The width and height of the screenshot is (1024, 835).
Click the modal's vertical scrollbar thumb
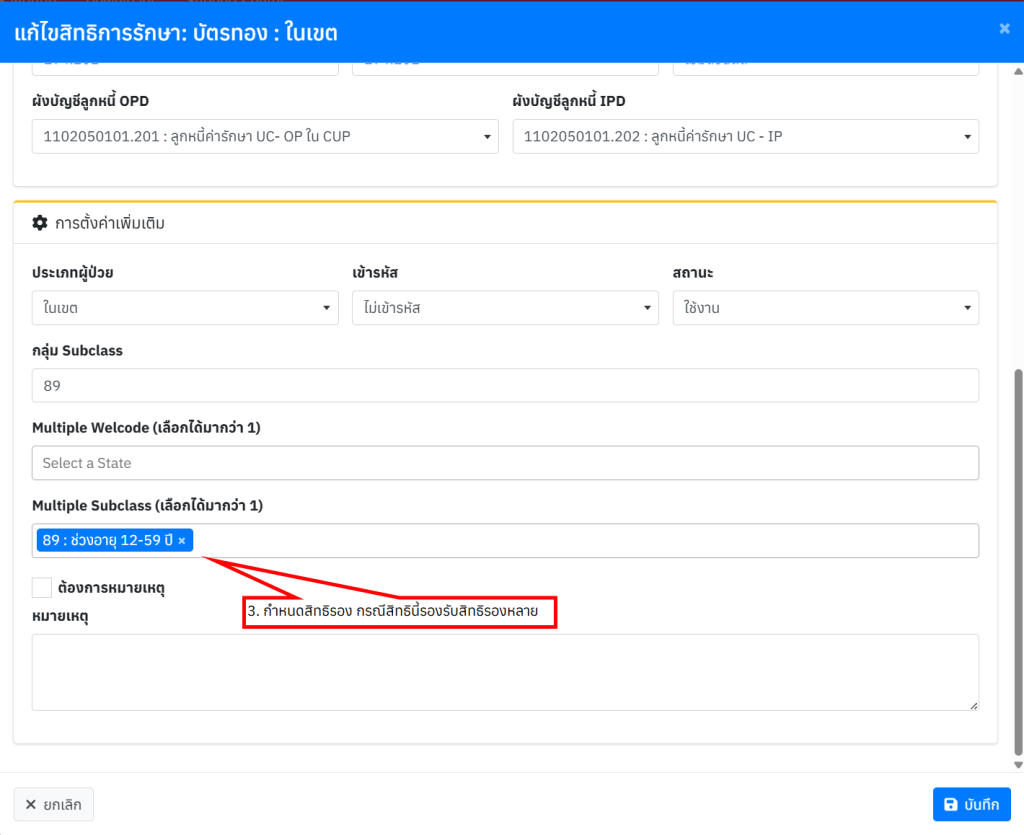[1018, 560]
